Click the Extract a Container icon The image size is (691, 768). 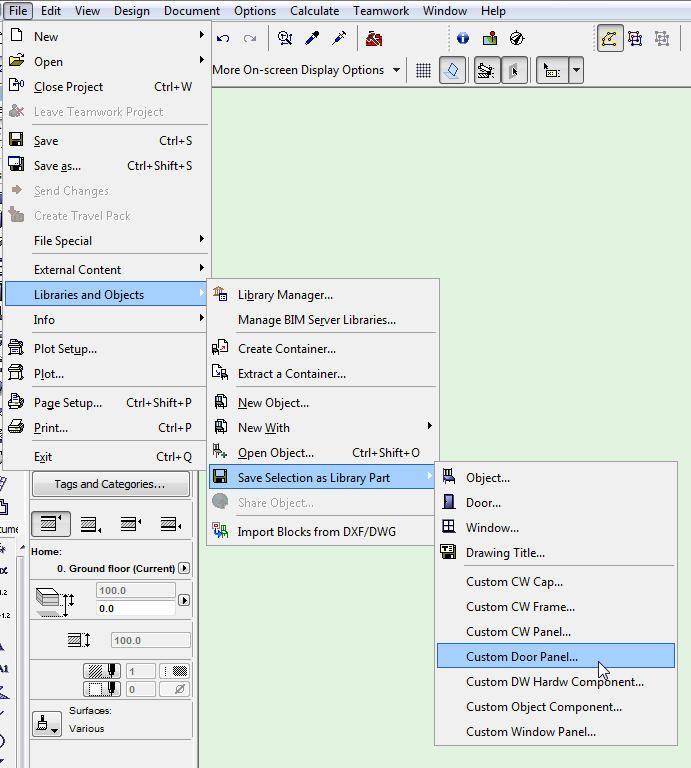(x=220, y=372)
